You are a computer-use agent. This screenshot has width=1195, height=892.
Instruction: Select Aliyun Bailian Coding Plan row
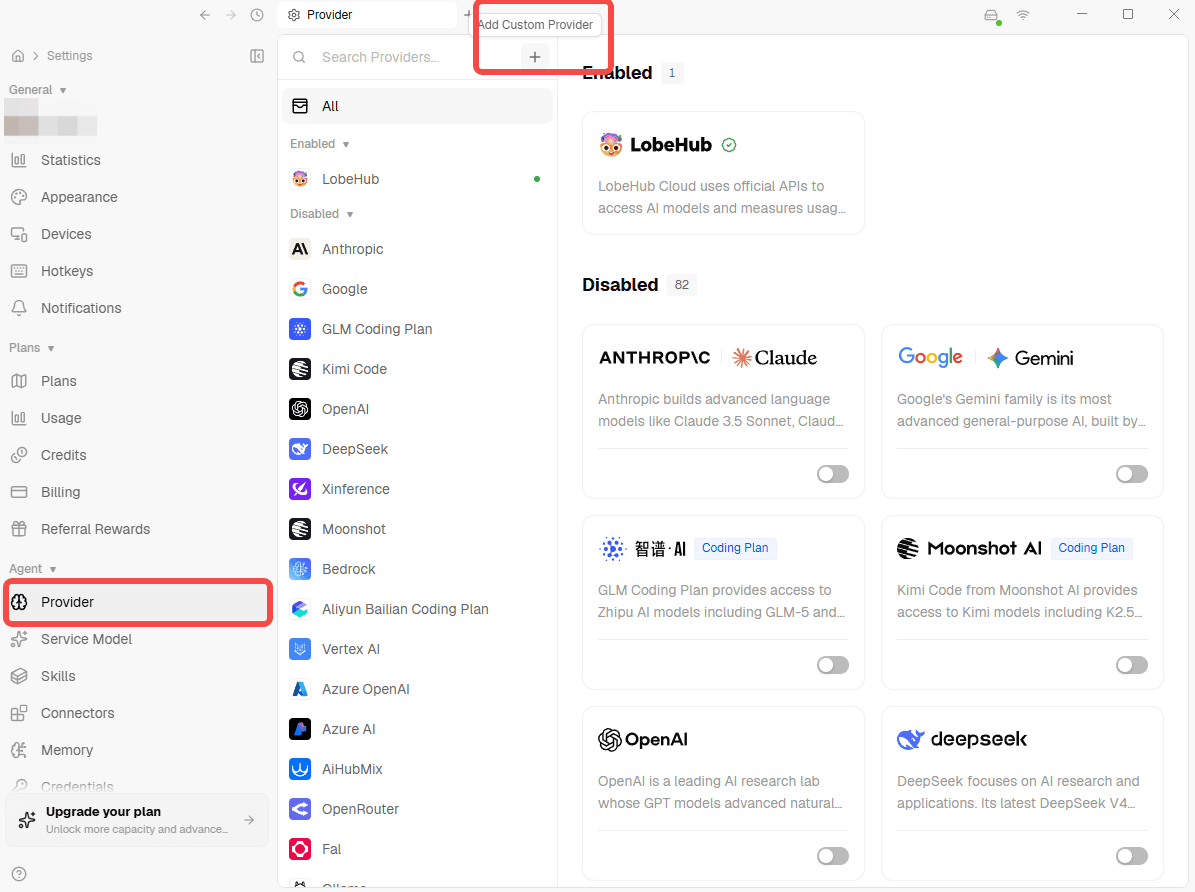pyautogui.click(x=418, y=609)
